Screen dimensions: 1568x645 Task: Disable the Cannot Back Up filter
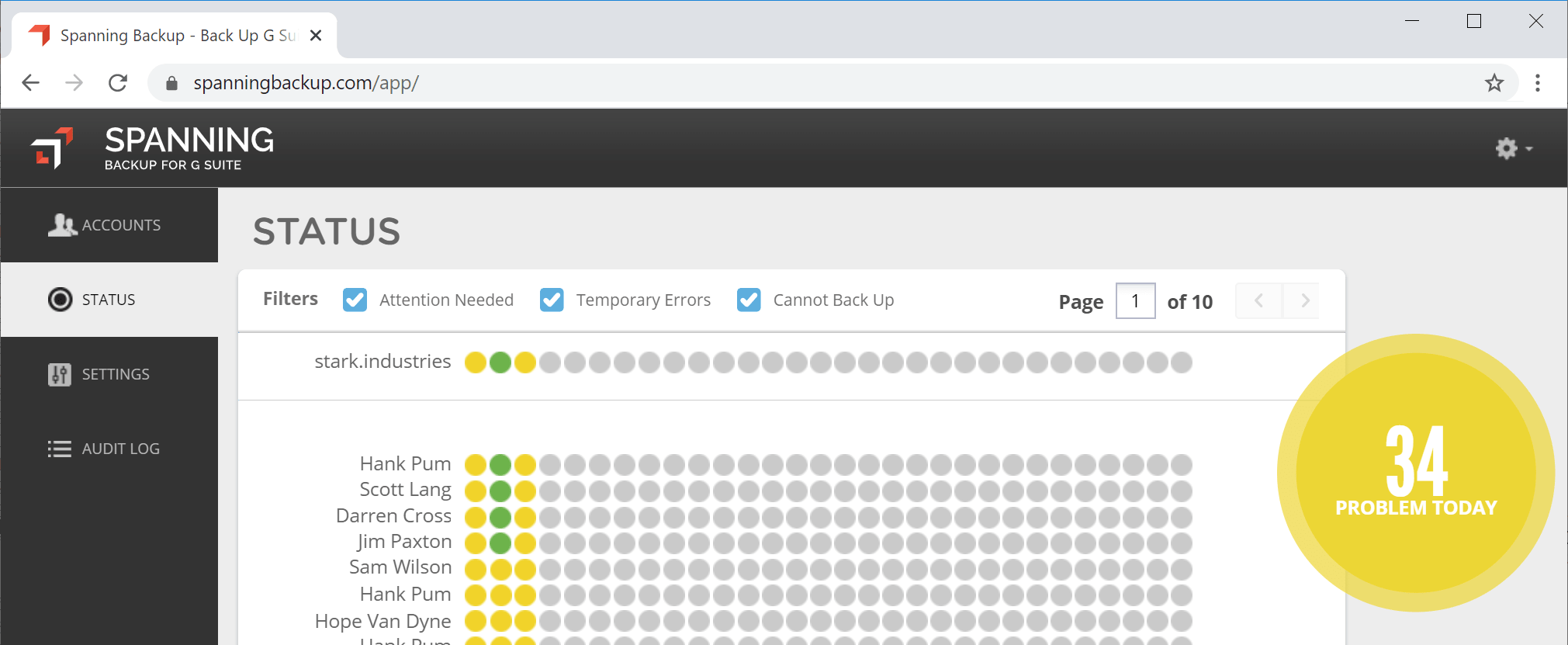pos(749,300)
